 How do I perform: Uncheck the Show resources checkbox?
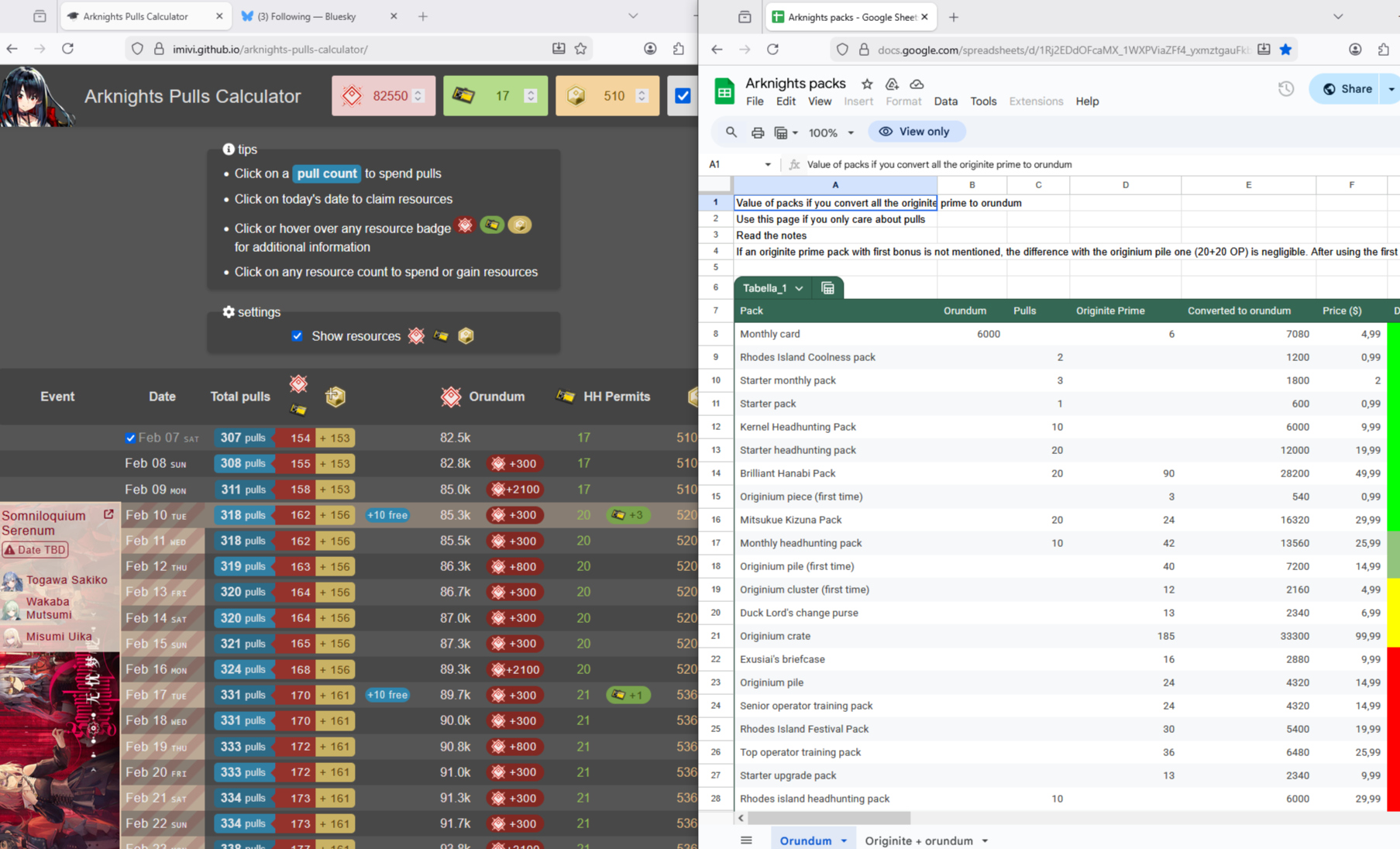point(298,336)
